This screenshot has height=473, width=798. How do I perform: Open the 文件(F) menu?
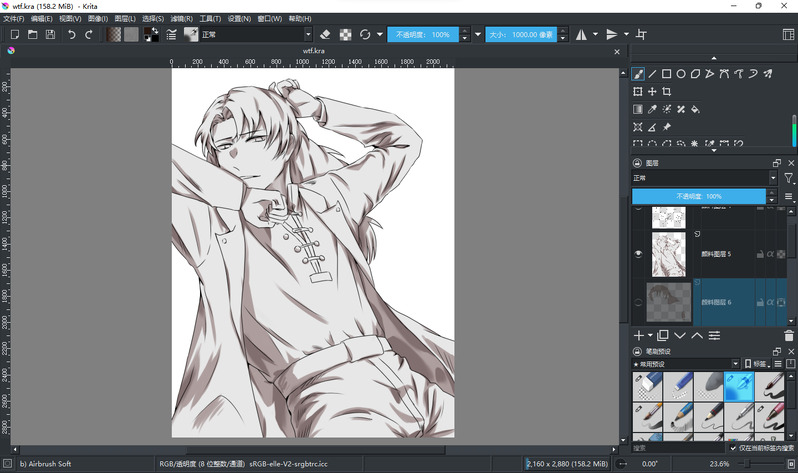click(14, 19)
